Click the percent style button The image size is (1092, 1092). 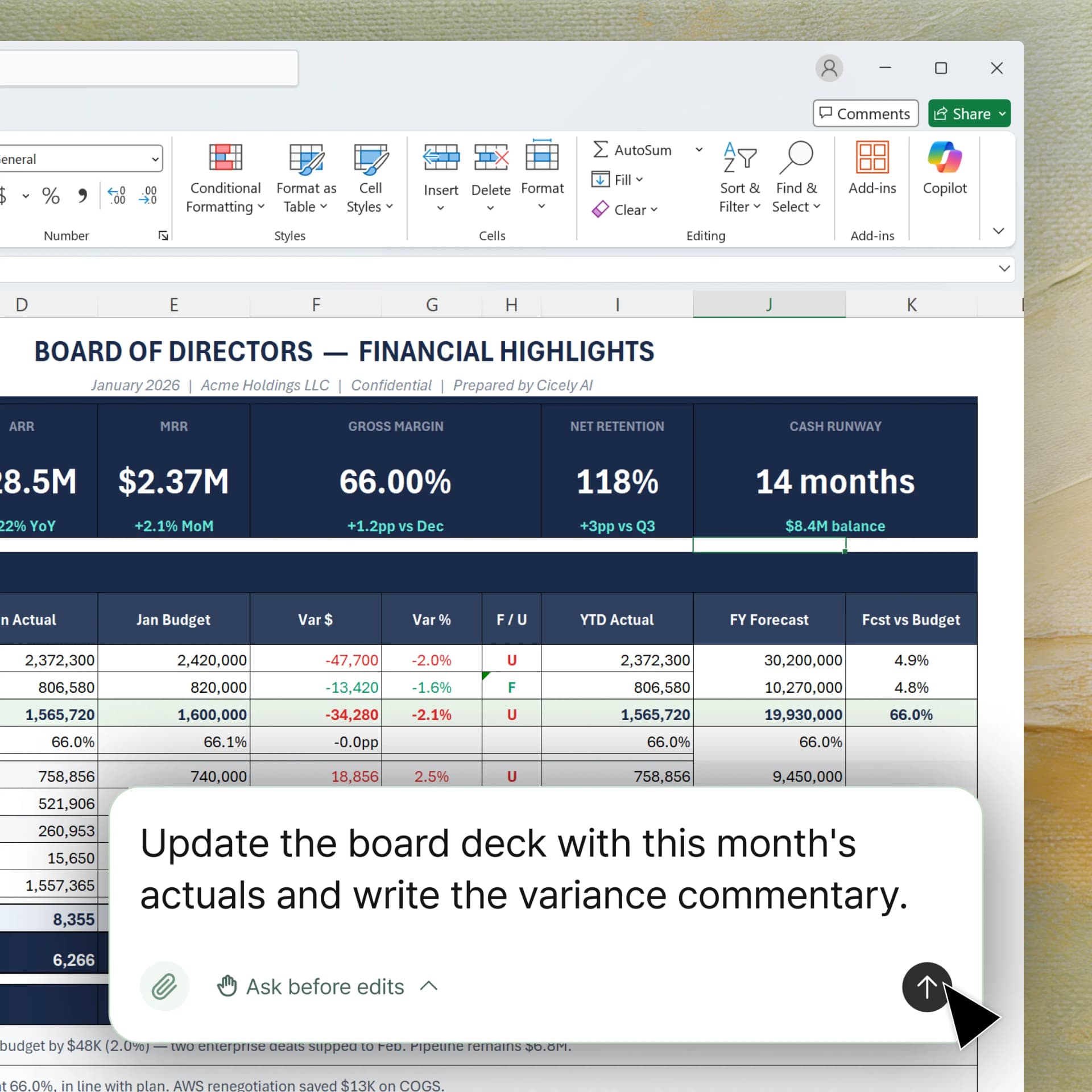click(51, 196)
